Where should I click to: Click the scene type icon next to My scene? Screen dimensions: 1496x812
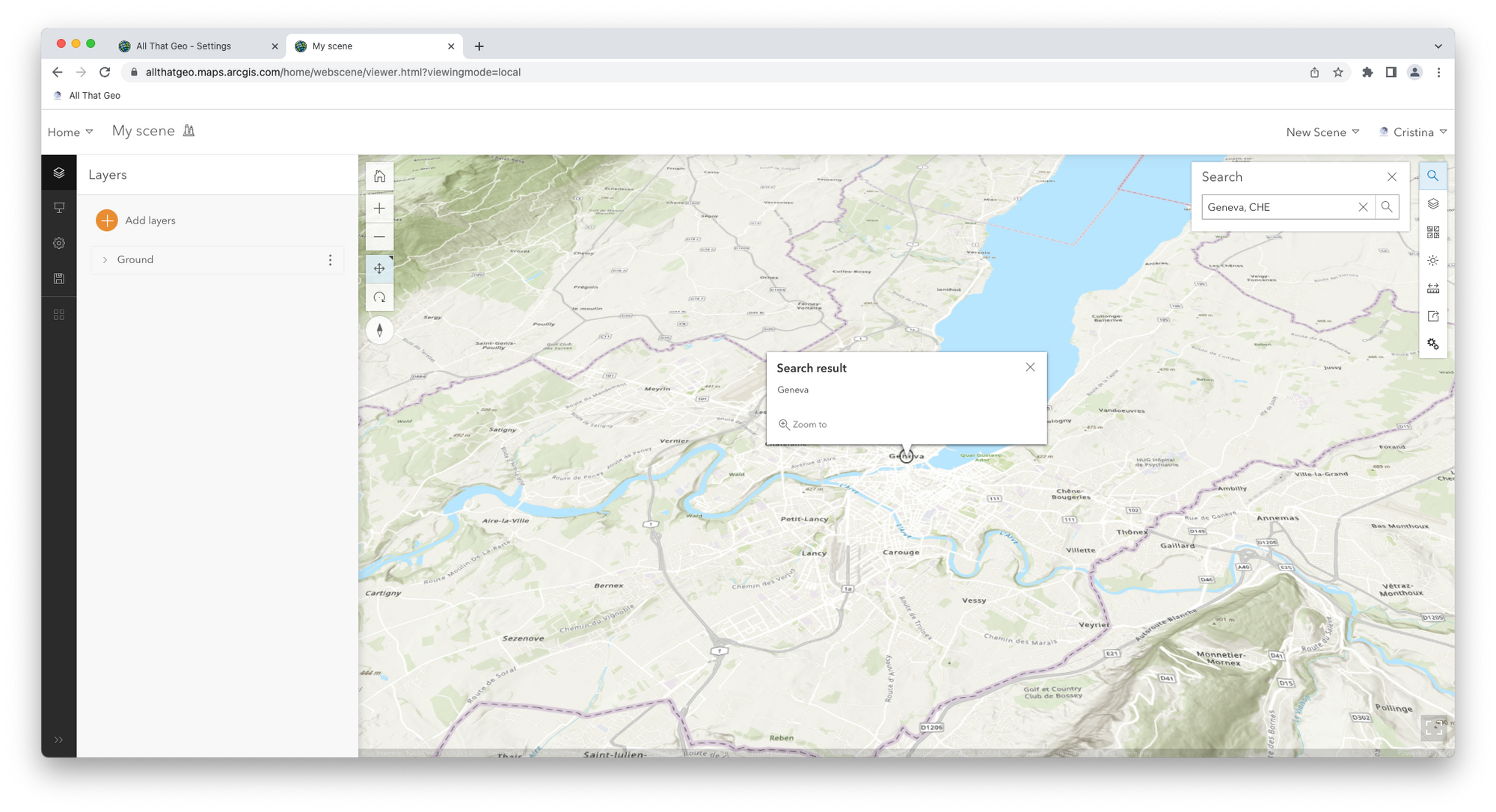click(x=189, y=131)
